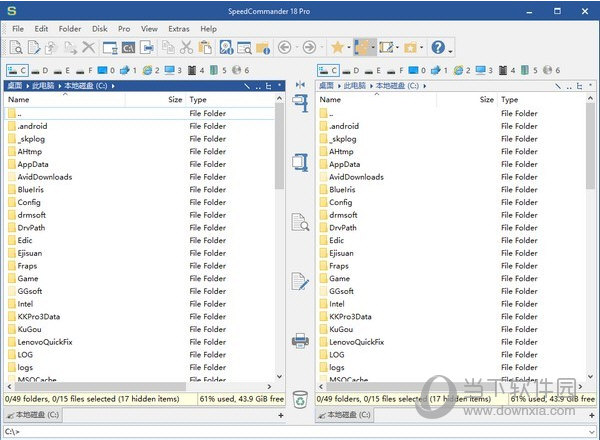Click the printer icon in middle strip
This screenshot has height=440, width=600.
coord(300,340)
